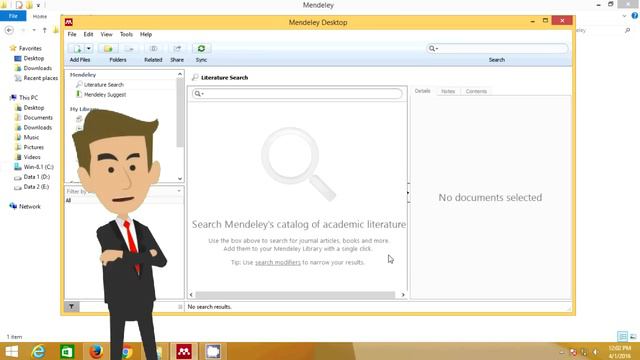Select 'All' in the filter list
Image resolution: width=640 pixels, height=360 pixels.
68,200
